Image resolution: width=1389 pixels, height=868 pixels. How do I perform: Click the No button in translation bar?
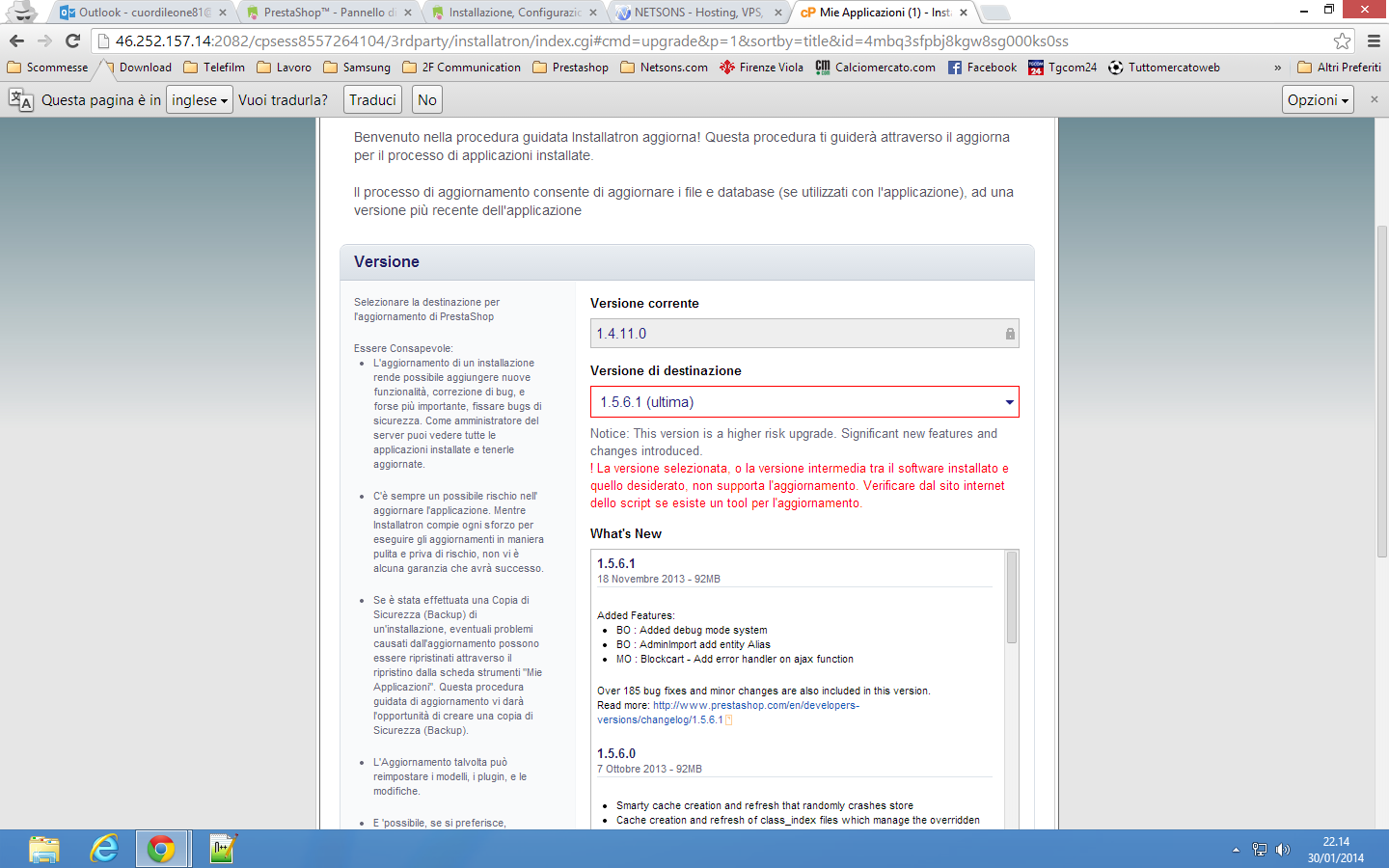[427, 100]
